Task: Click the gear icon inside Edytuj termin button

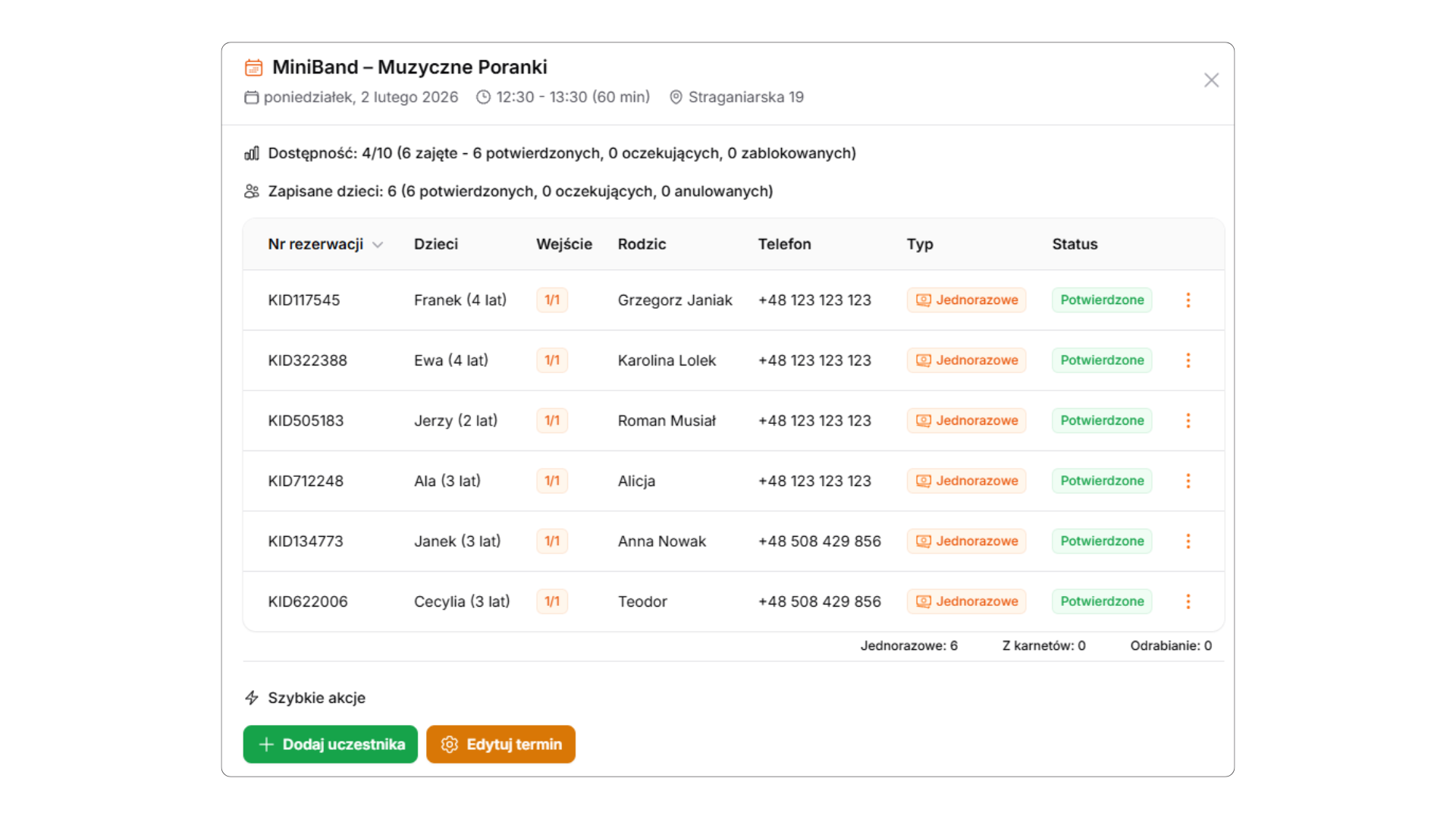Action: pyautogui.click(x=450, y=744)
